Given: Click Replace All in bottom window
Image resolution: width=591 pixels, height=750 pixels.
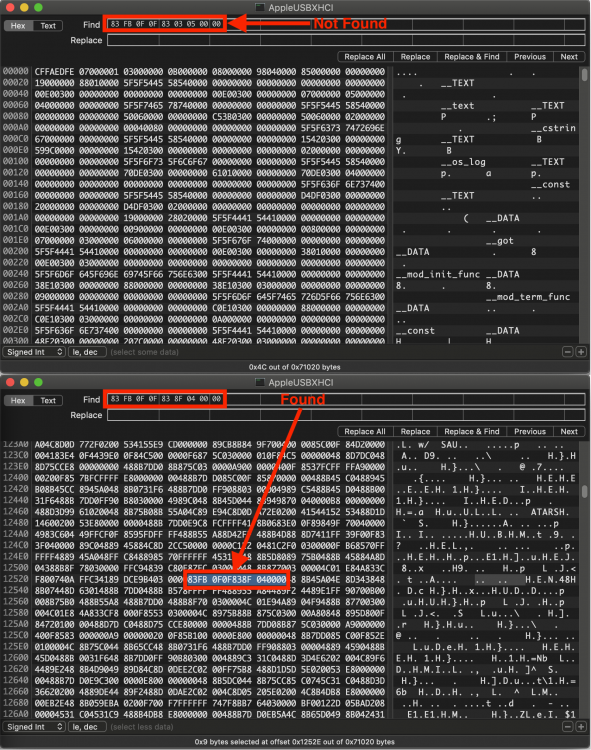Looking at the screenshot, I should [x=365, y=431].
